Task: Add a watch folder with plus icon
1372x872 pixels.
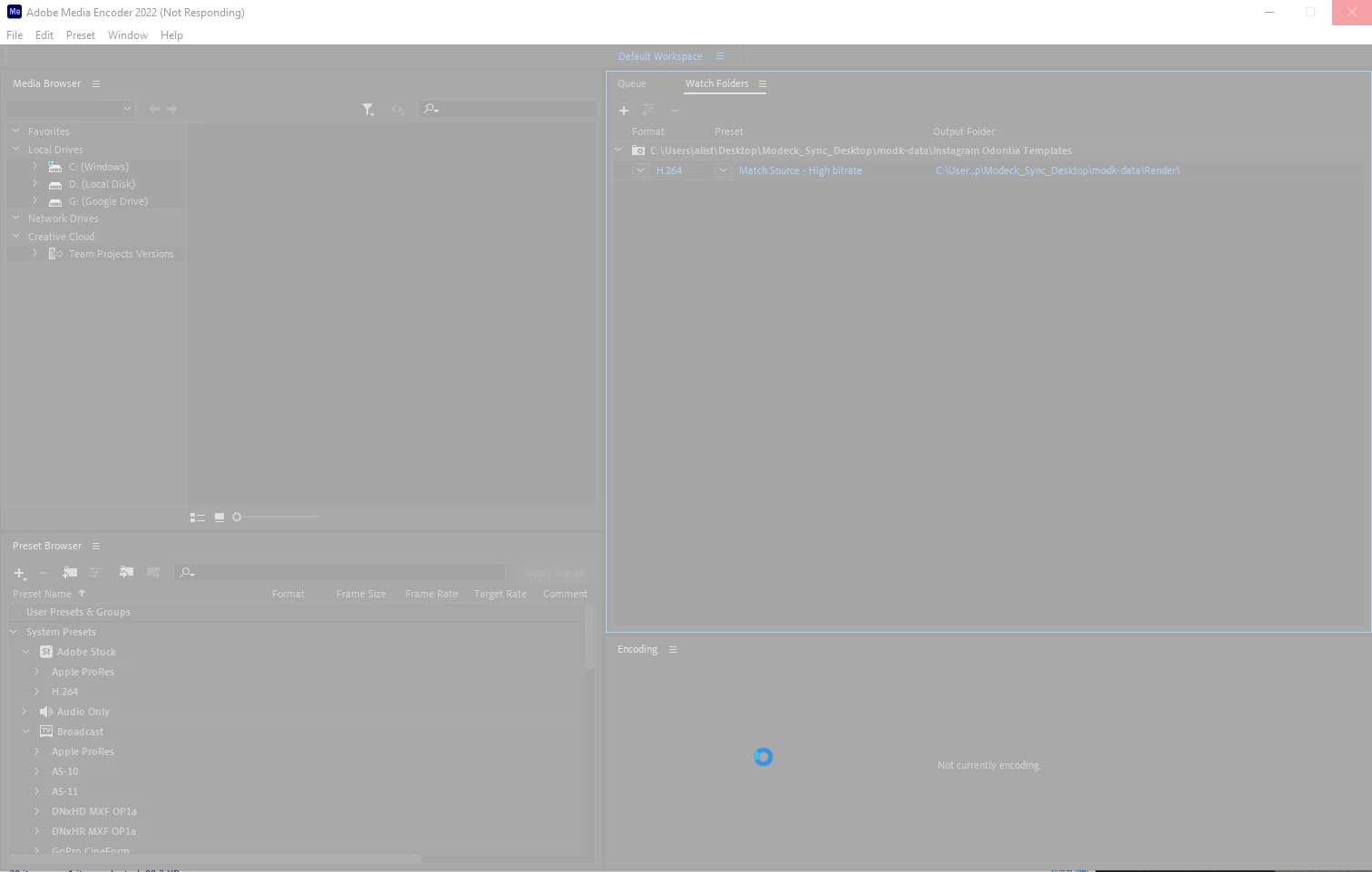Action: [624, 111]
